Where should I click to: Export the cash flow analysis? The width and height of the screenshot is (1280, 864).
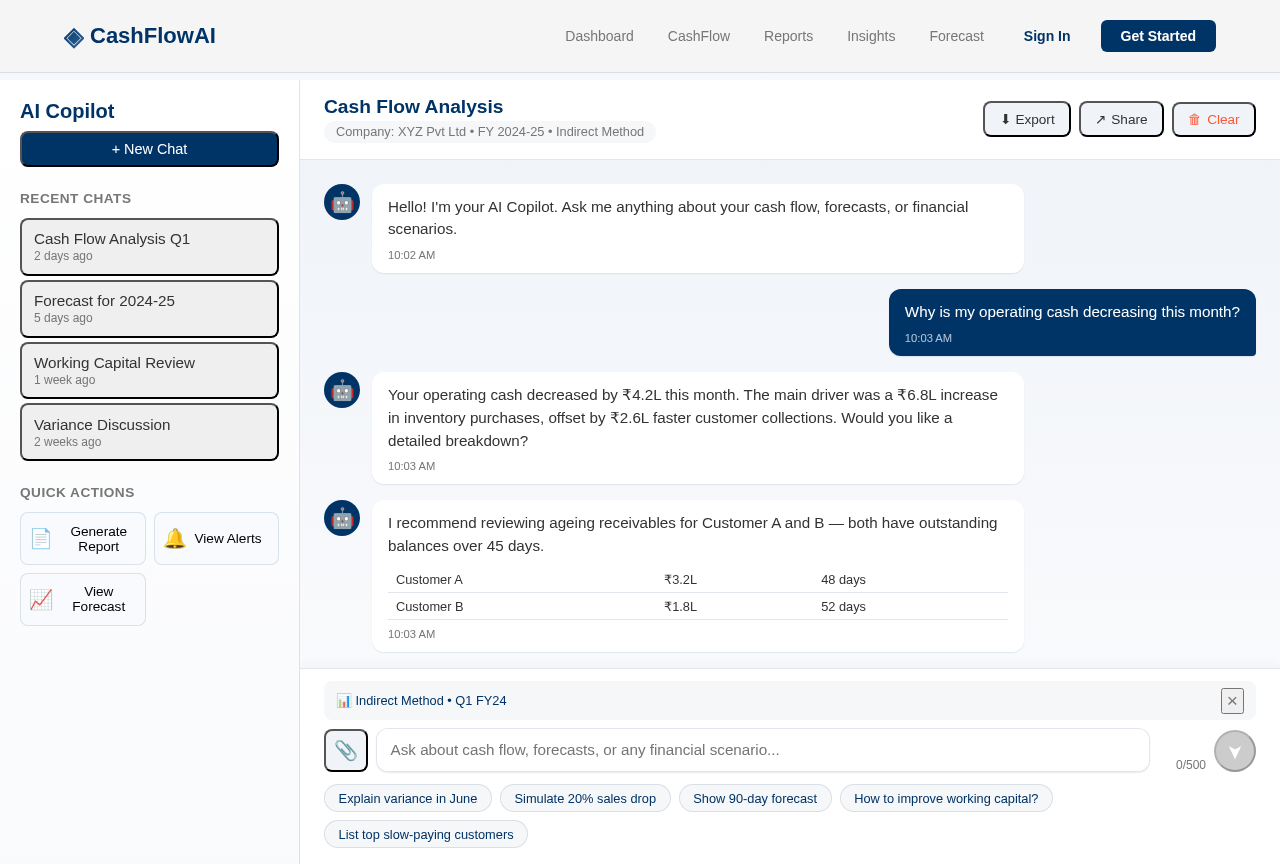pyautogui.click(x=1027, y=119)
